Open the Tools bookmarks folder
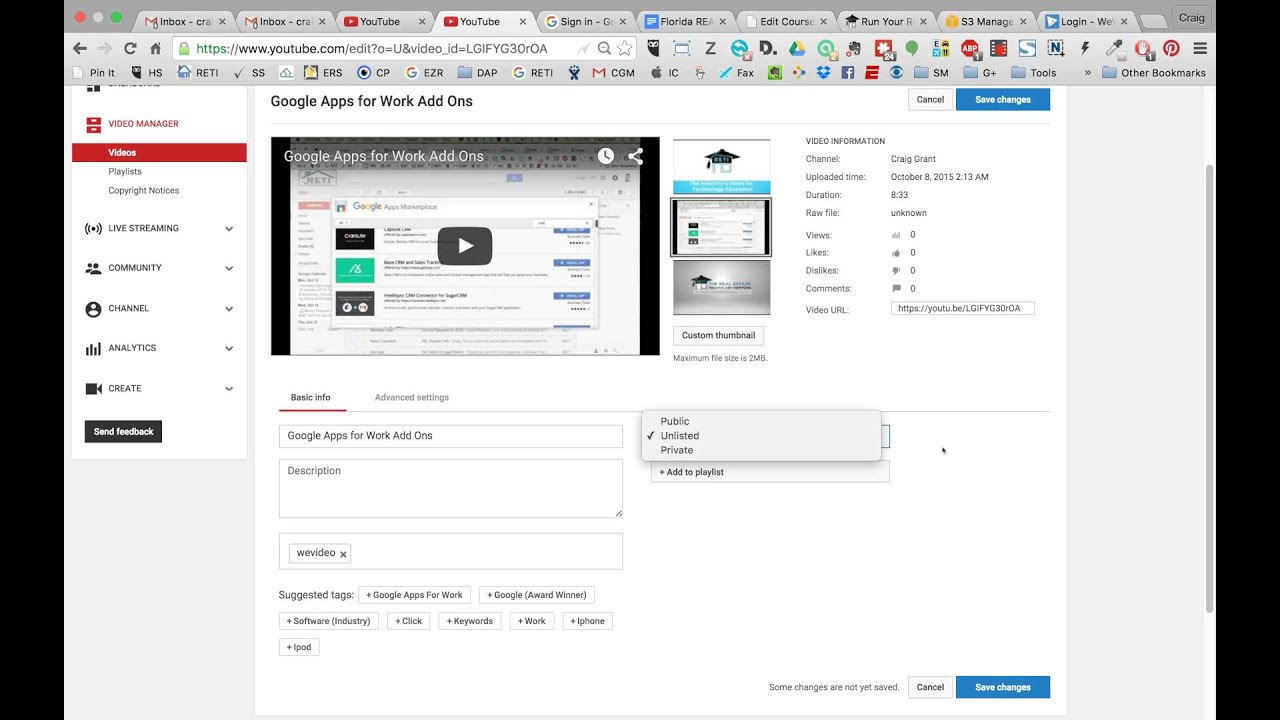Image resolution: width=1280 pixels, height=720 pixels. pos(1034,72)
